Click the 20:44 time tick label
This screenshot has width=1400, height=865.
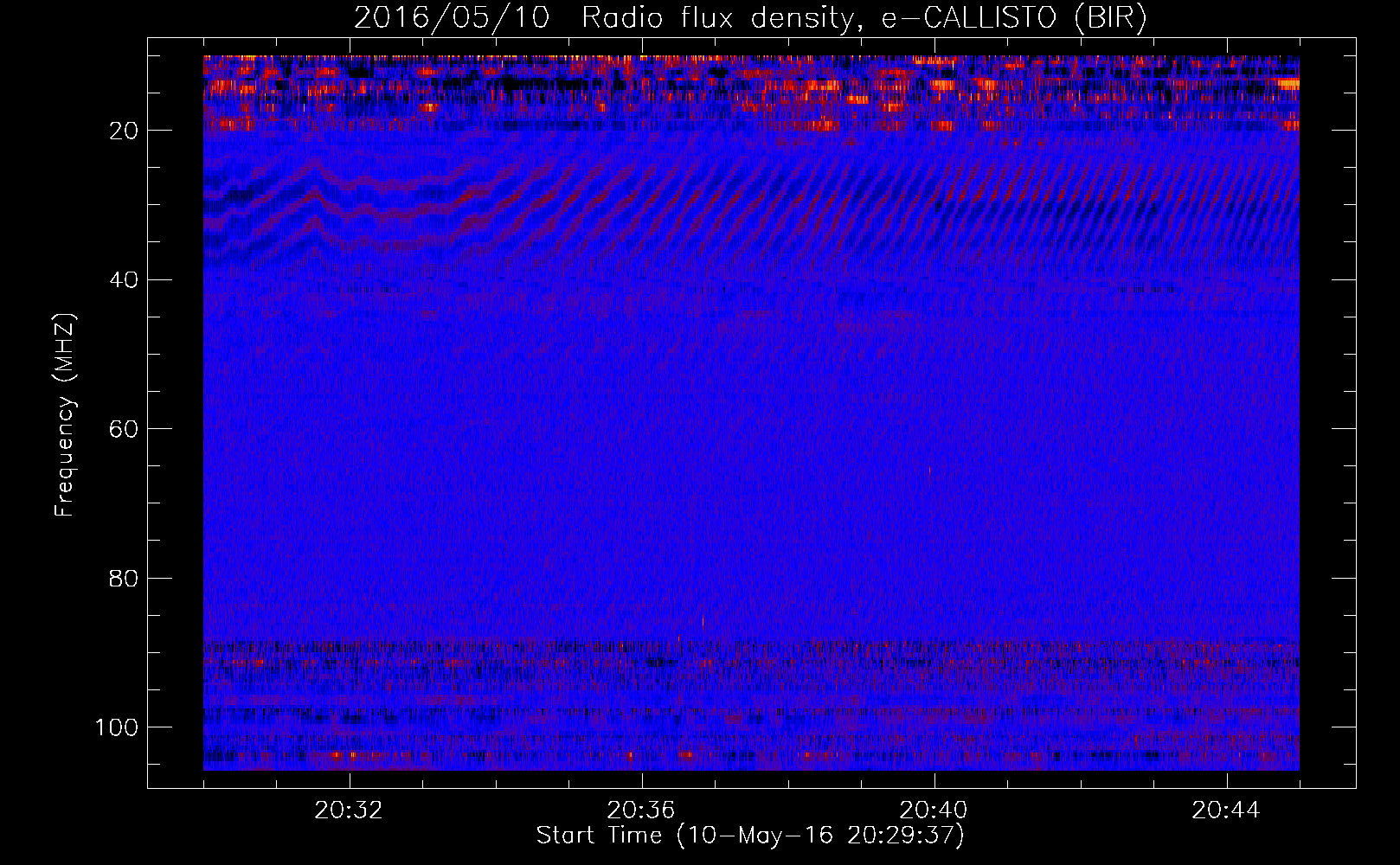click(1226, 811)
